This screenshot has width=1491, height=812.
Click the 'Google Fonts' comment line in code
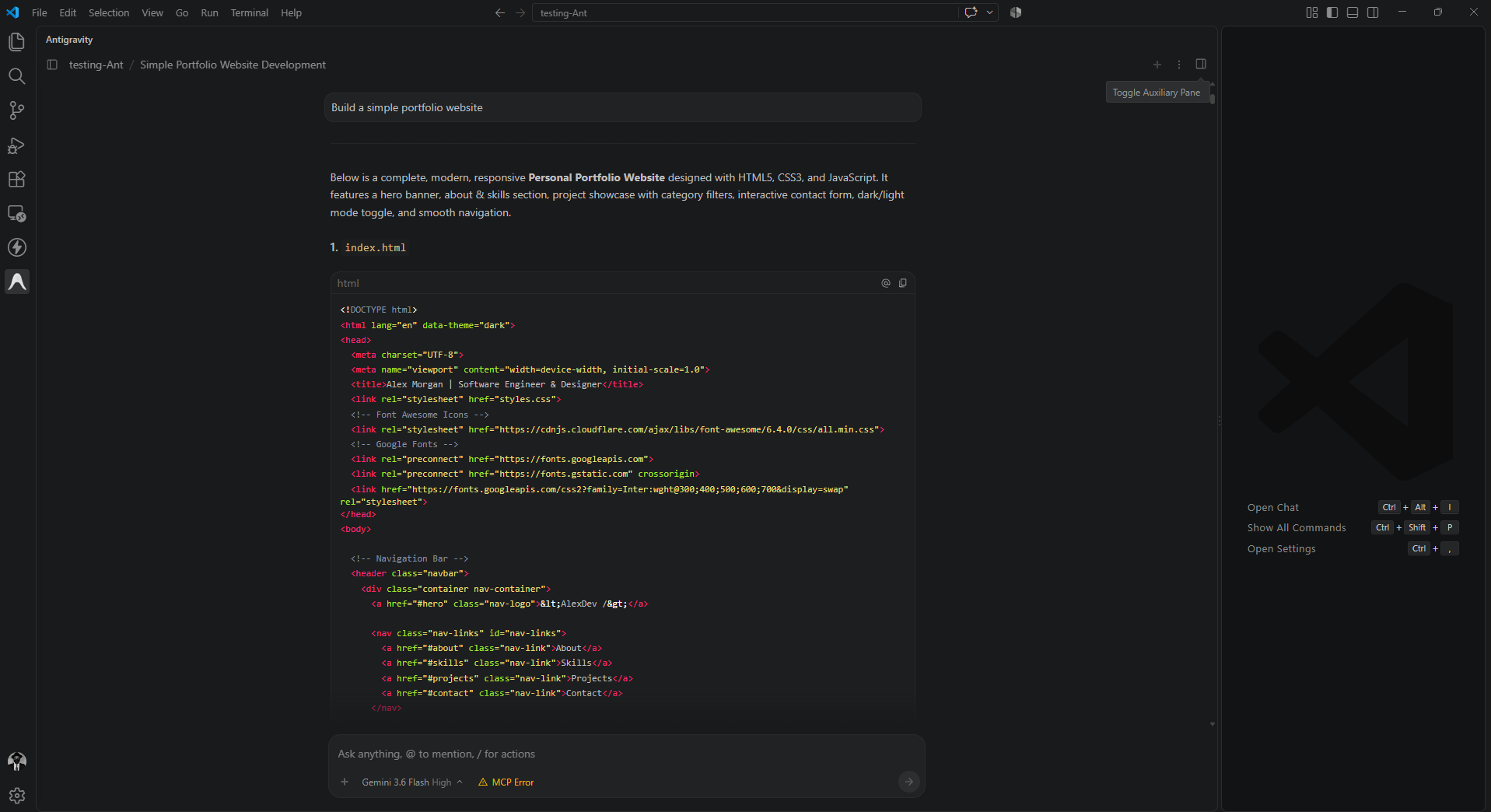tap(404, 444)
